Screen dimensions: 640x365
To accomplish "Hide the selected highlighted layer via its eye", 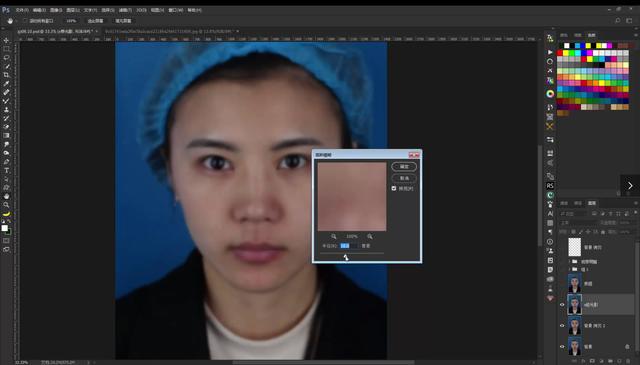I will pos(562,305).
